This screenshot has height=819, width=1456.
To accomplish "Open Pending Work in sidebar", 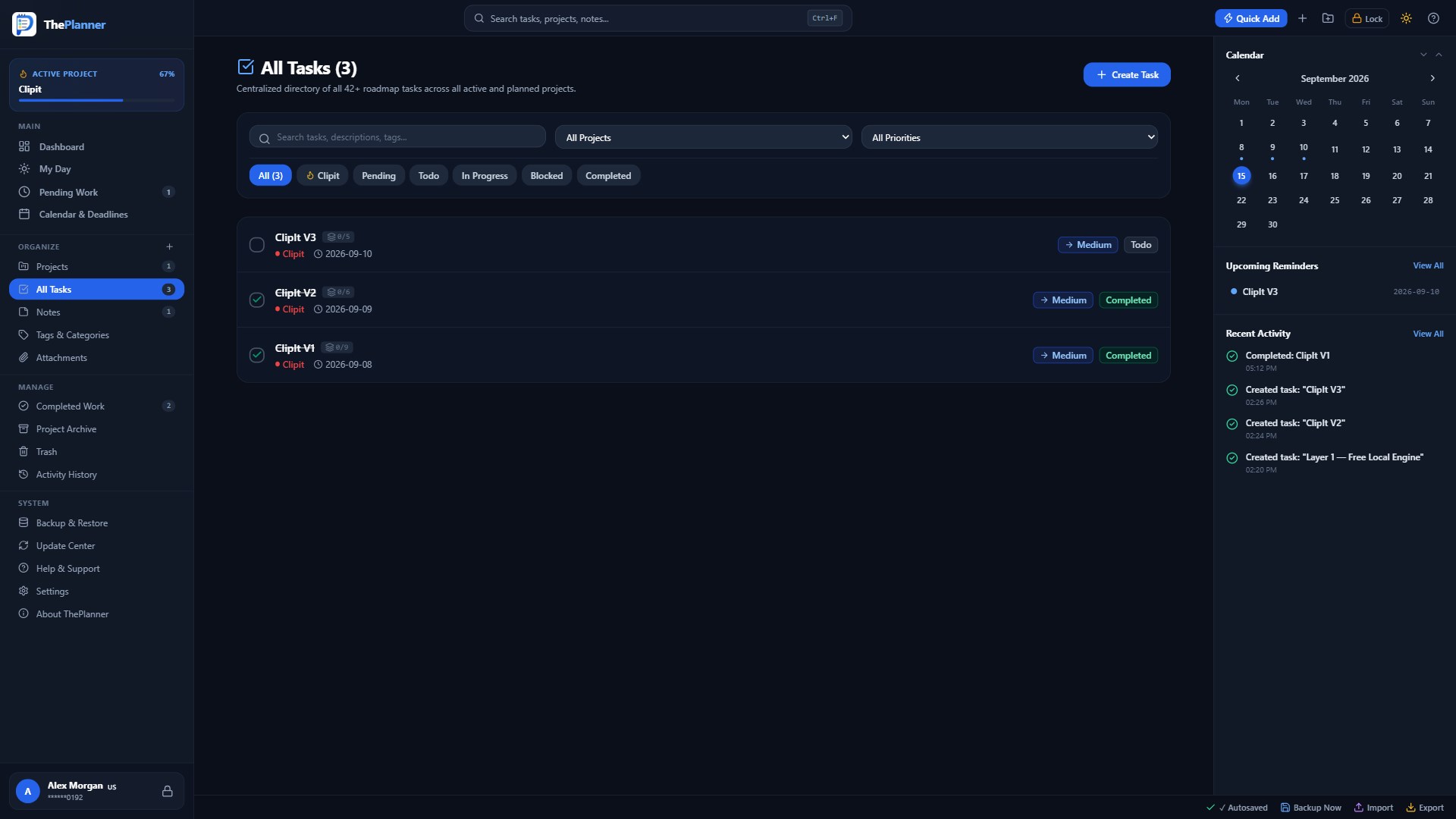I will (96, 192).
